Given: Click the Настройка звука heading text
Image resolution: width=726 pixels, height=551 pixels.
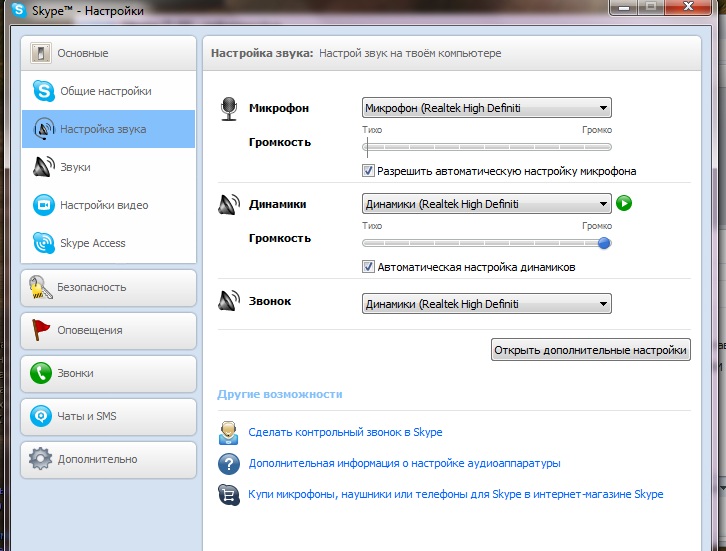Looking at the screenshot, I should point(262,53).
